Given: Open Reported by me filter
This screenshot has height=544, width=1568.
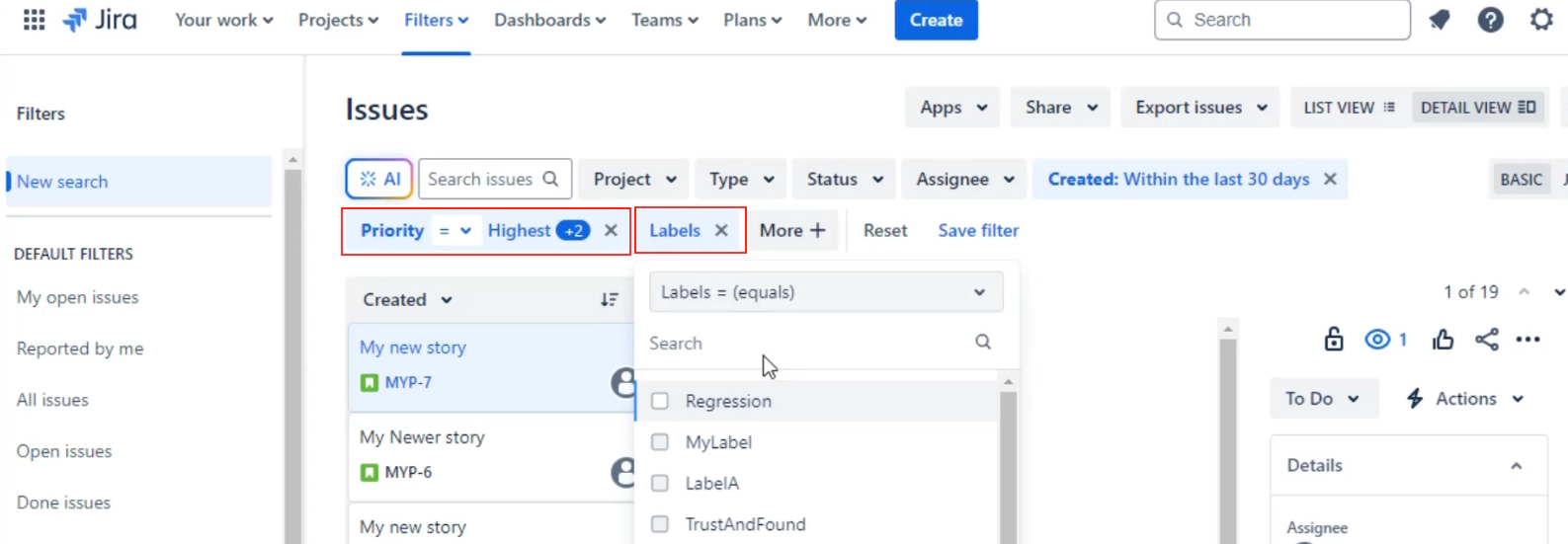Looking at the screenshot, I should click(79, 349).
